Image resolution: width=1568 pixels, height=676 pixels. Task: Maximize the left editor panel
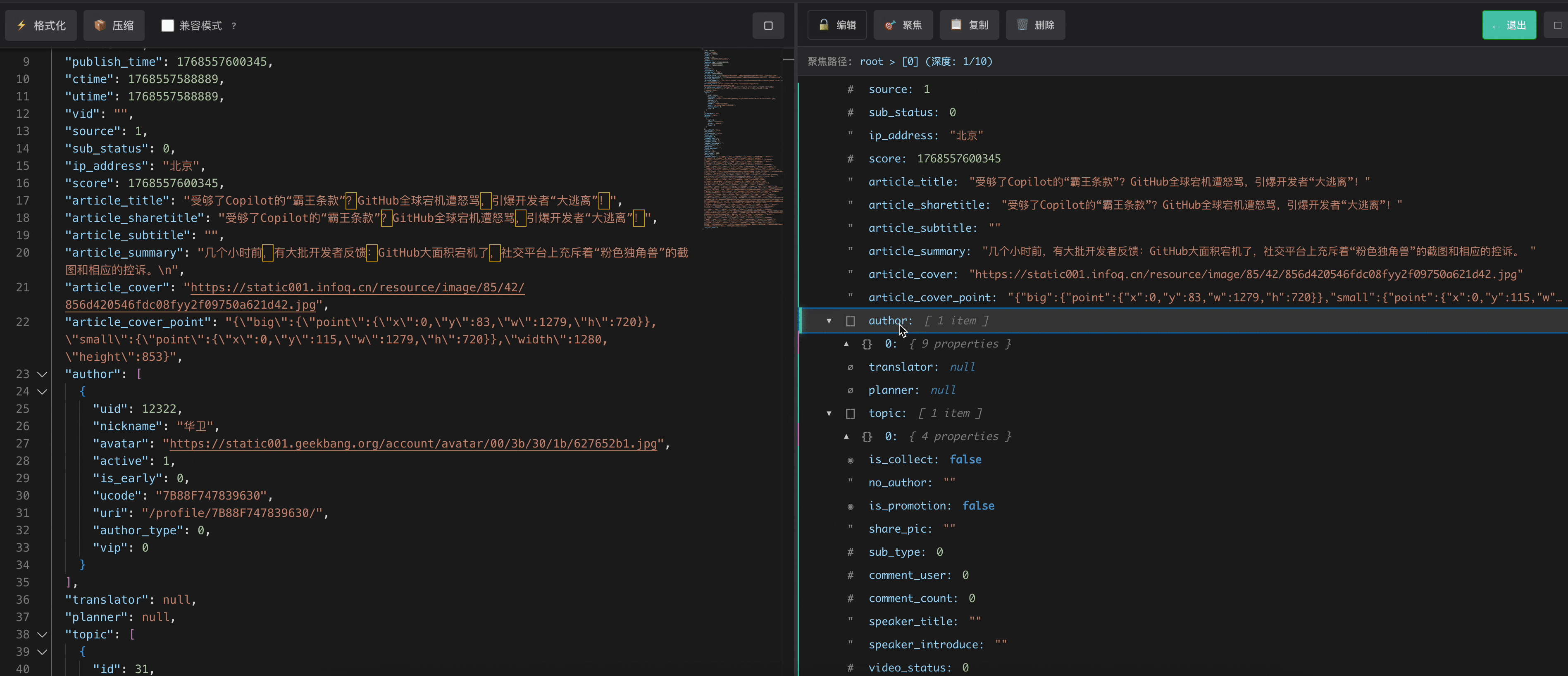click(x=768, y=26)
